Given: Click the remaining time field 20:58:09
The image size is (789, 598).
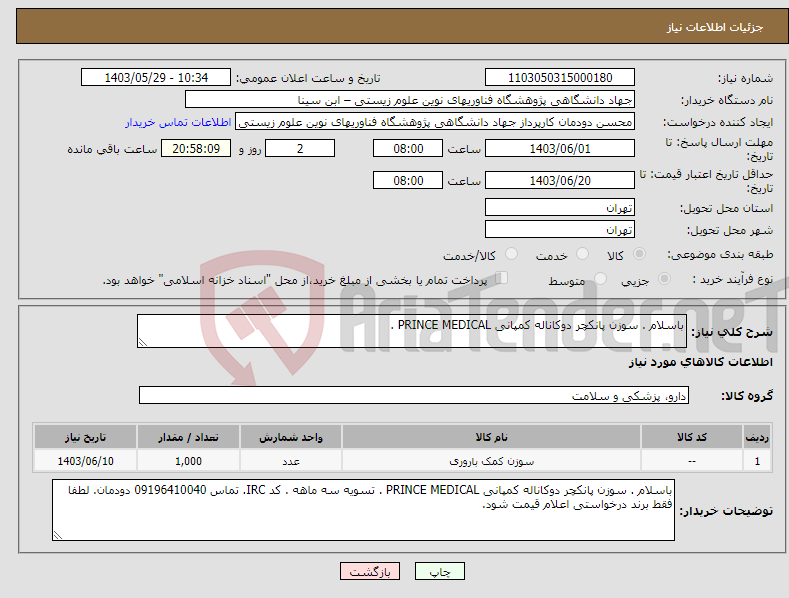Looking at the screenshot, I should click(196, 148).
